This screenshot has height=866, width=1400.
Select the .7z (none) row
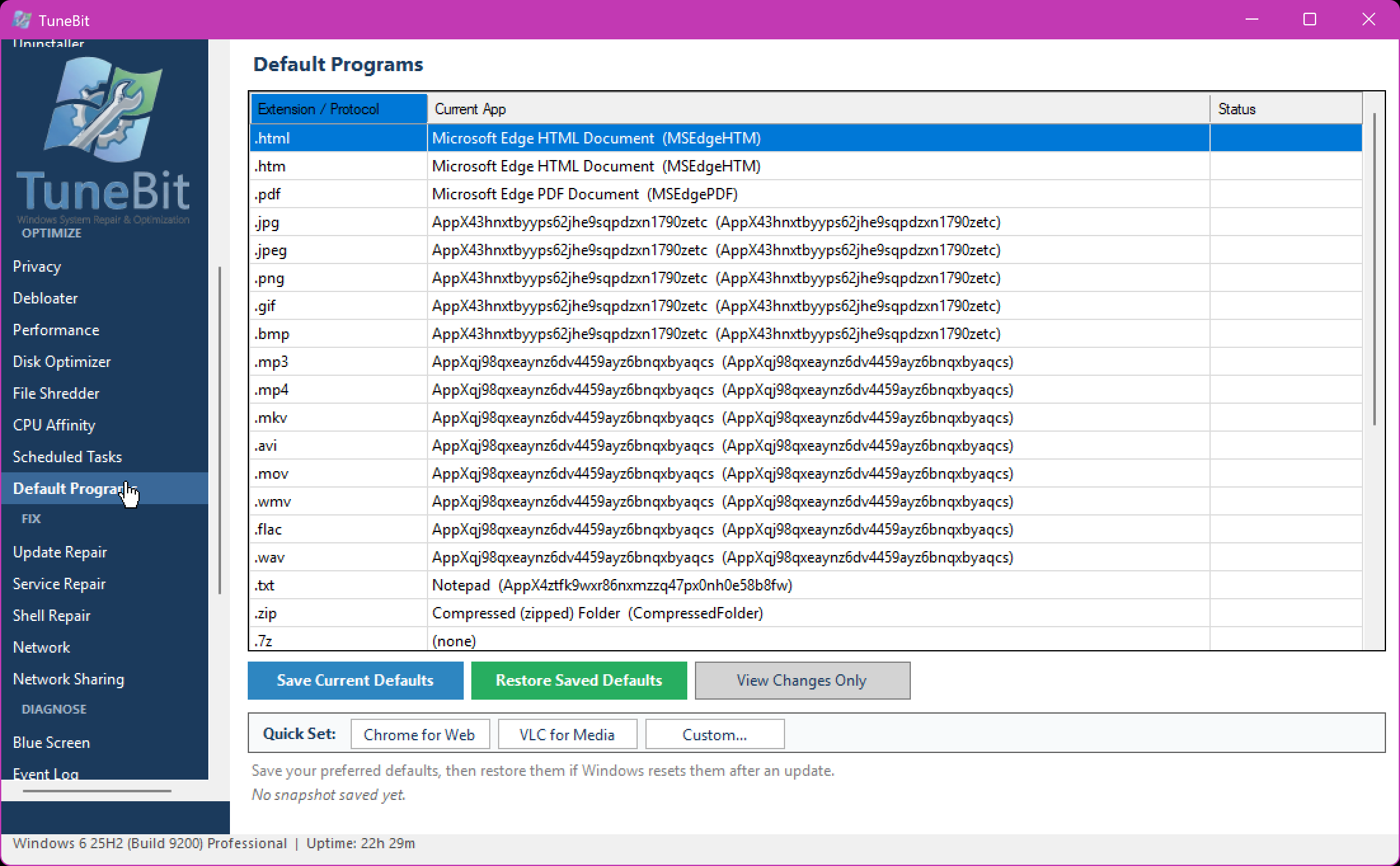(806, 639)
